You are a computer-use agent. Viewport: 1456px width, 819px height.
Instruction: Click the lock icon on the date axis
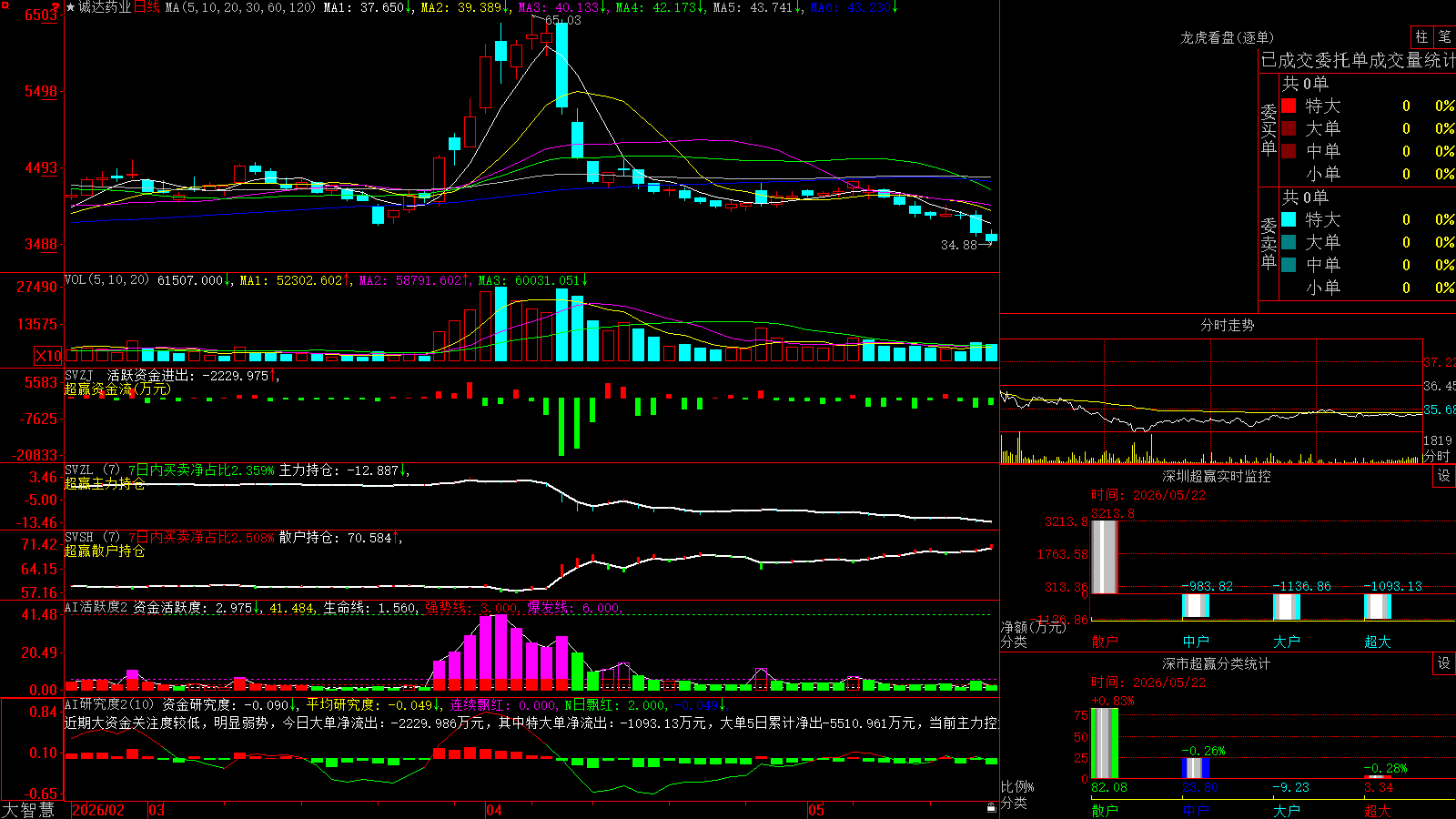pos(991,808)
